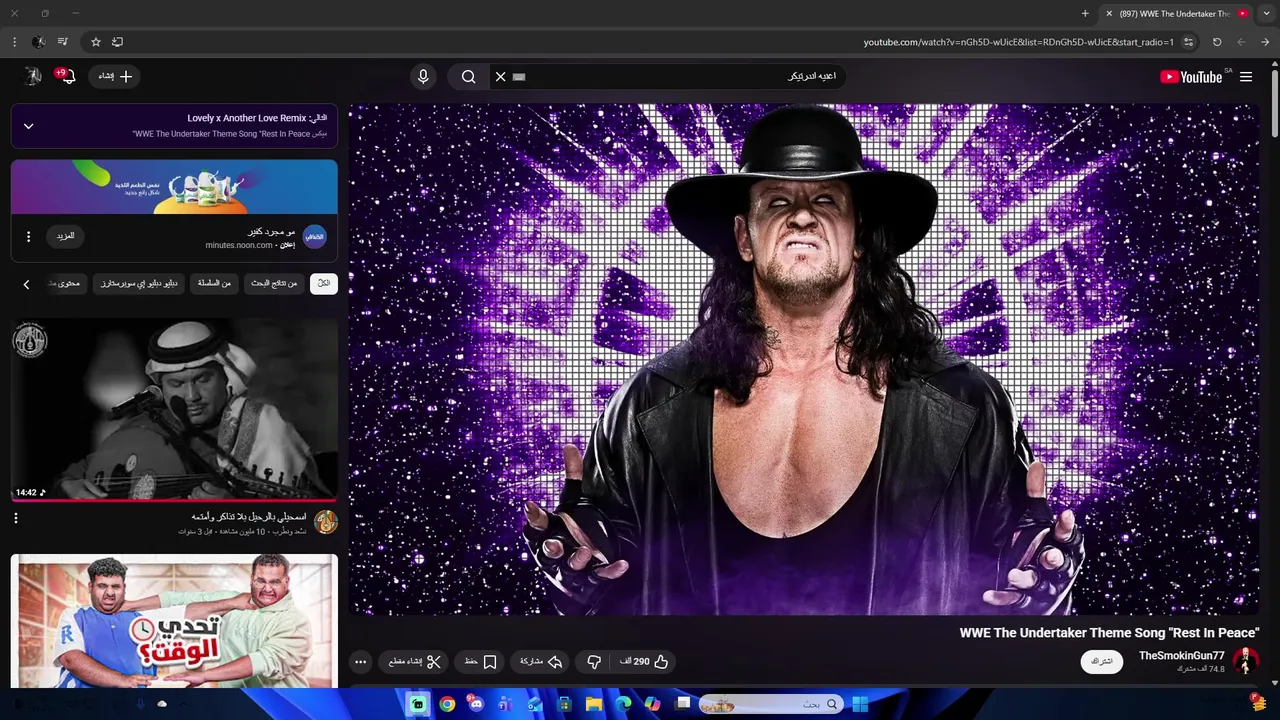Open YouTube account avatar menu
Image resolution: width=1280 pixels, height=720 pixels.
click(x=32, y=77)
